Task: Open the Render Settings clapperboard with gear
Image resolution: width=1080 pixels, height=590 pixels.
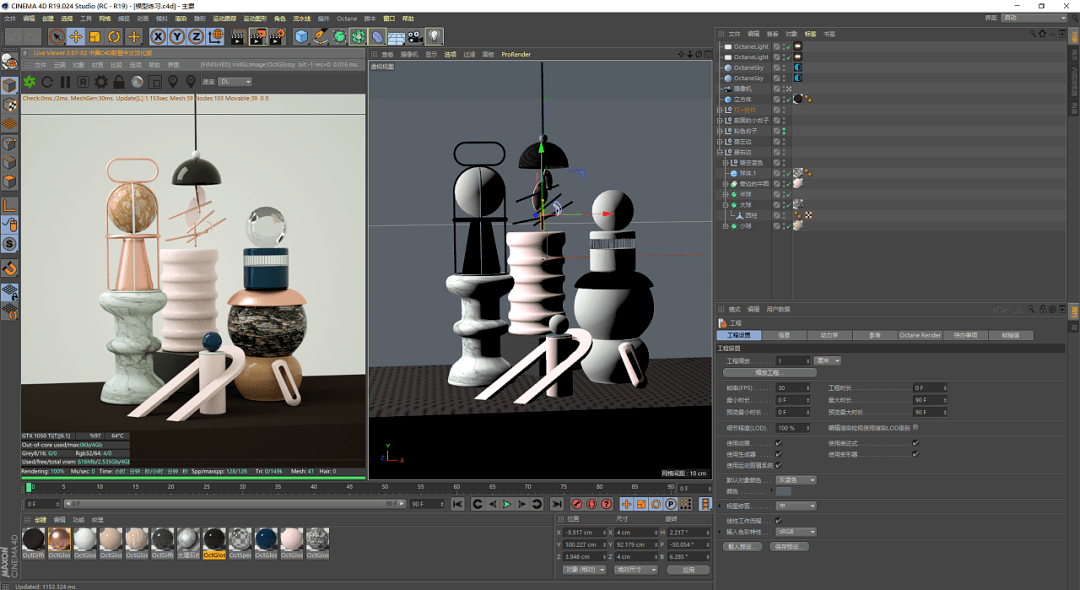Action: (277, 36)
